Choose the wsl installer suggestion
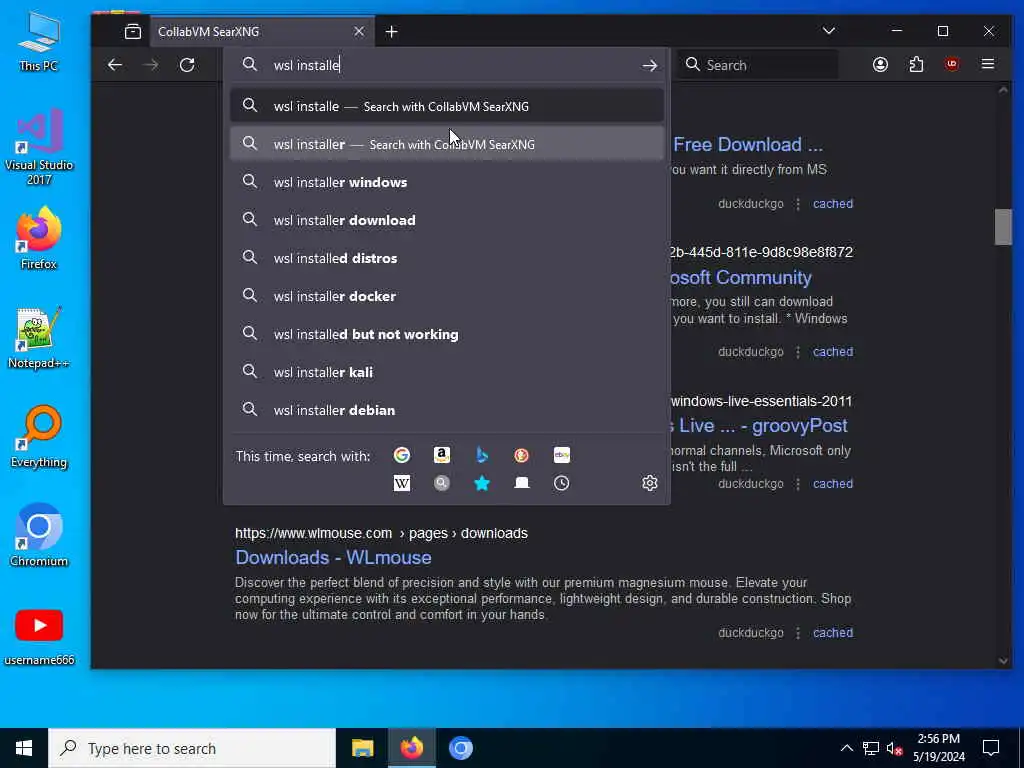 [x=447, y=144]
